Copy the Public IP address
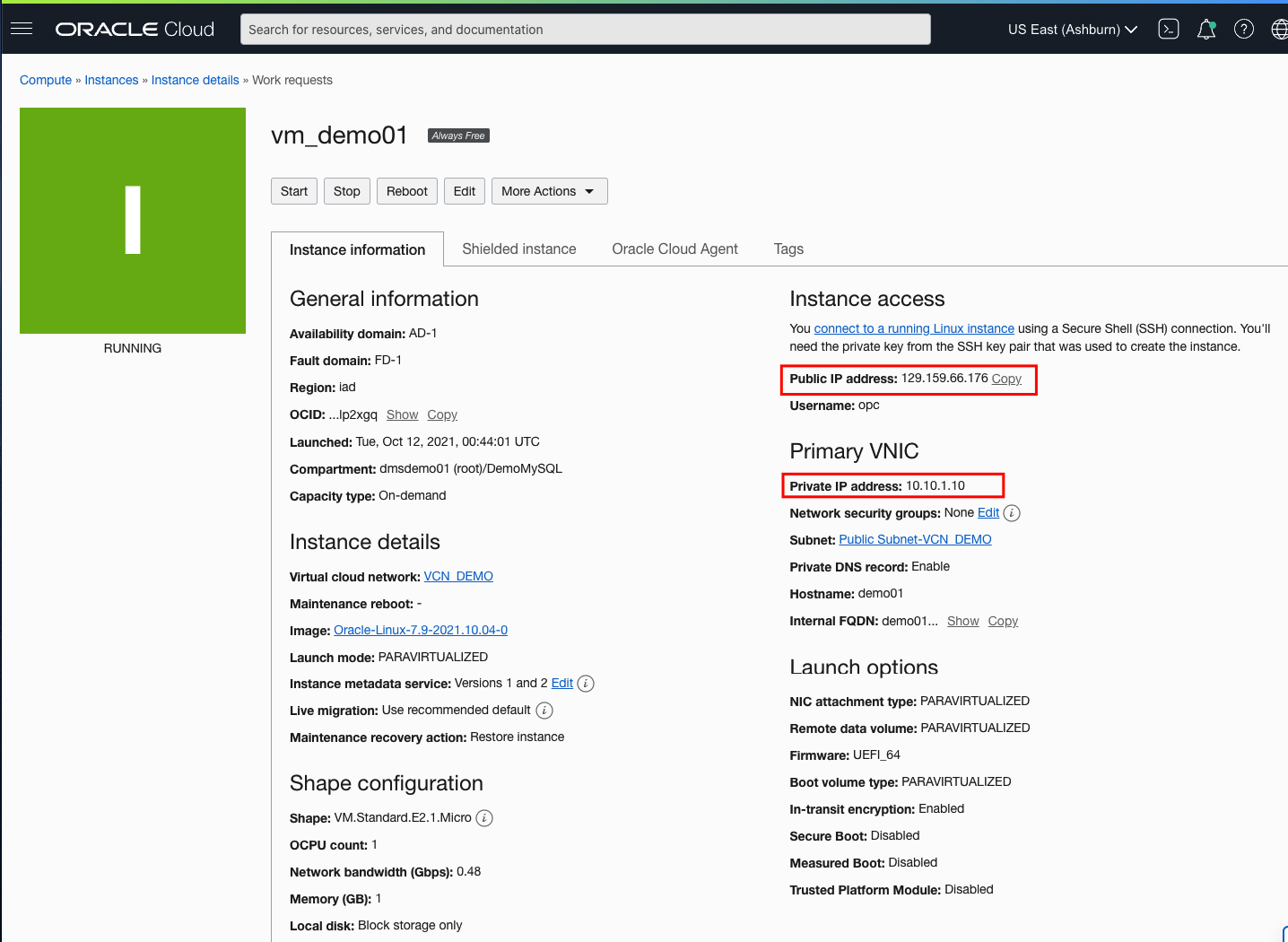Screen dimensions: 1288x942 [x=1006, y=379]
